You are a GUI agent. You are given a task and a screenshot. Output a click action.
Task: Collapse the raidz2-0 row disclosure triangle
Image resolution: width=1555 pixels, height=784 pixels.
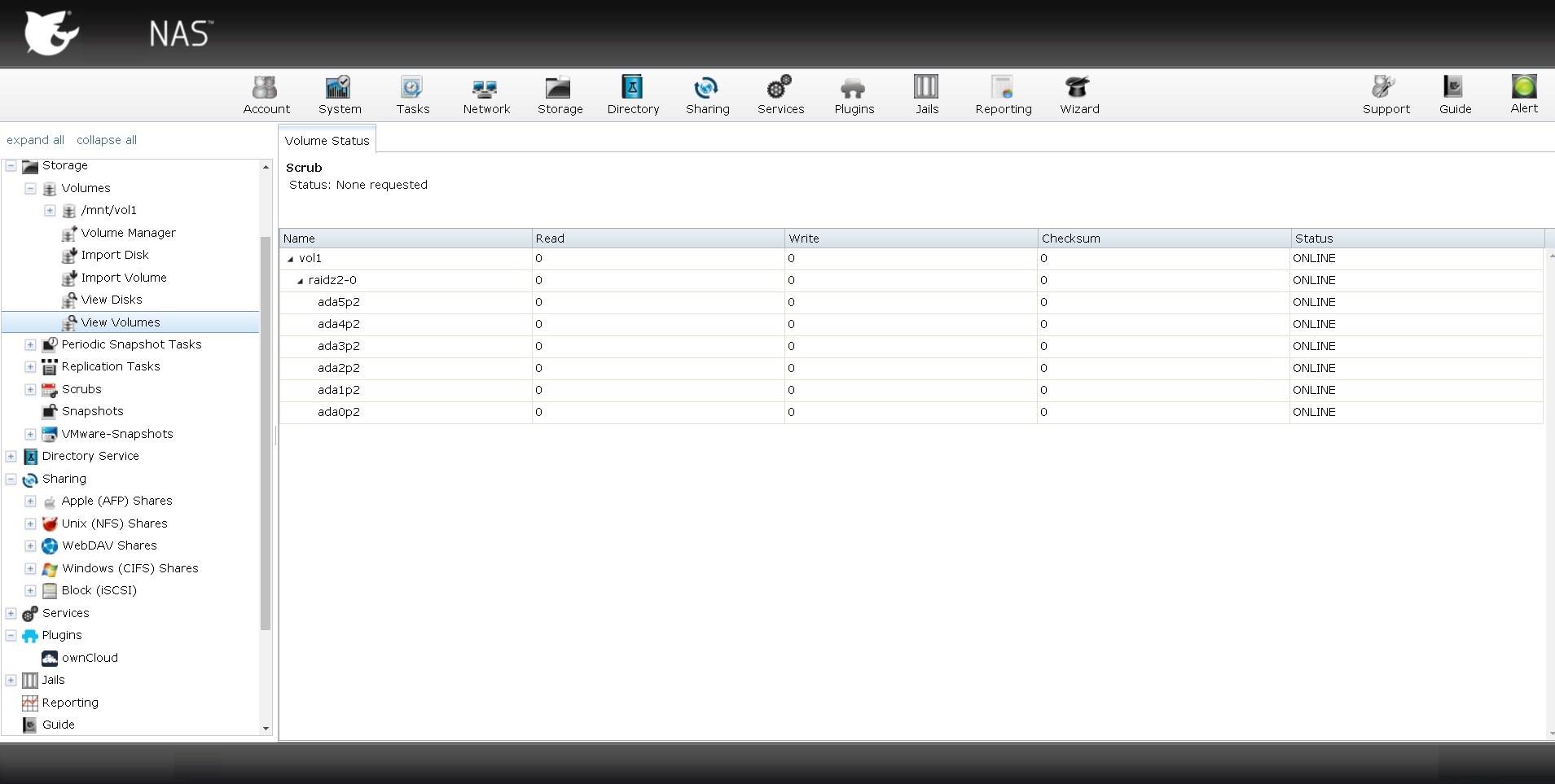click(301, 281)
